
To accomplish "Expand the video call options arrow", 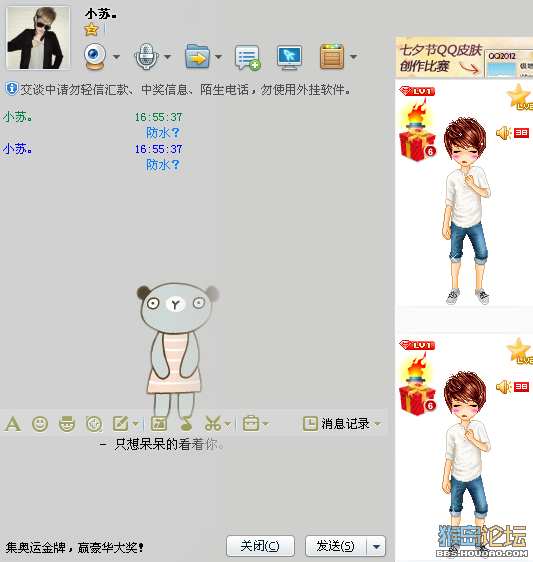I will pos(116,57).
